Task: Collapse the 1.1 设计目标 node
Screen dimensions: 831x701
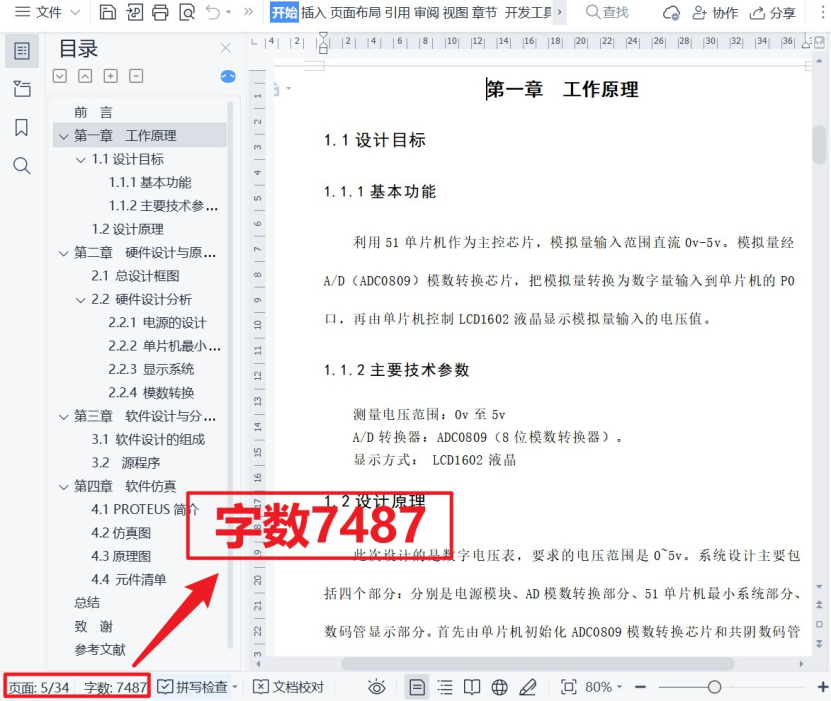Action: pyautogui.click(x=81, y=159)
